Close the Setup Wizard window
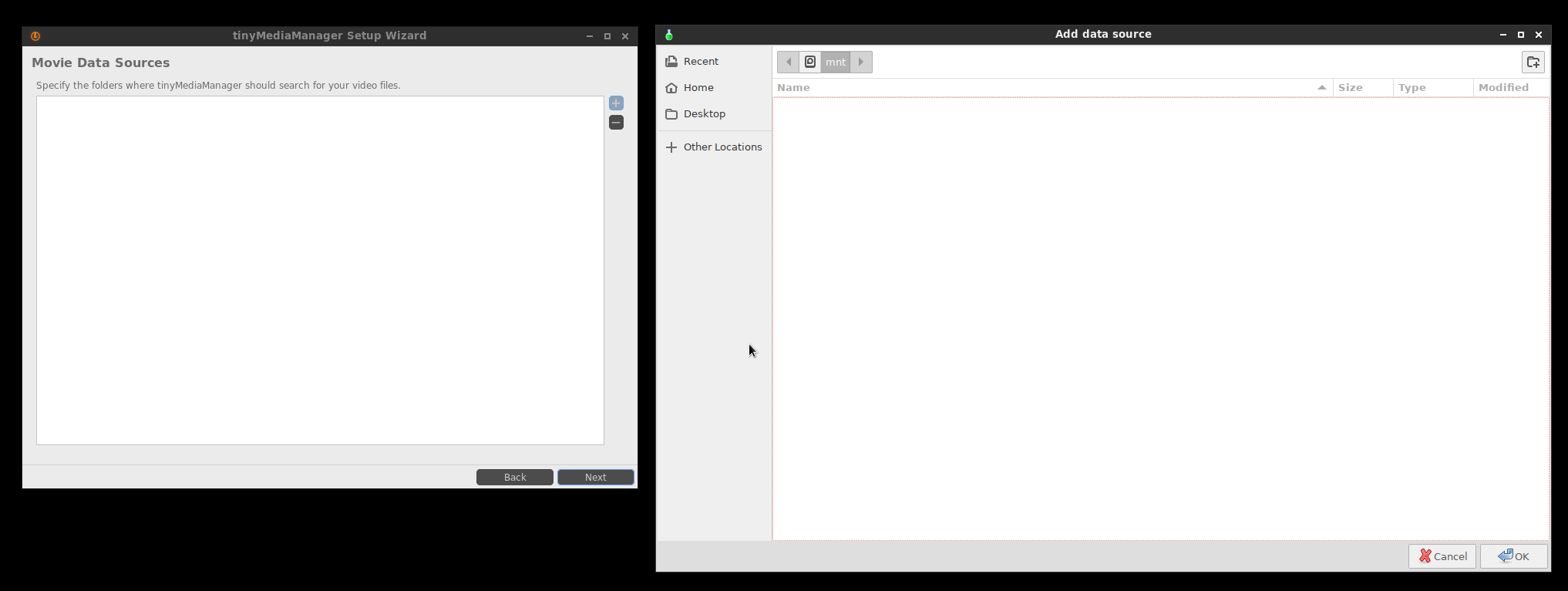 [625, 36]
